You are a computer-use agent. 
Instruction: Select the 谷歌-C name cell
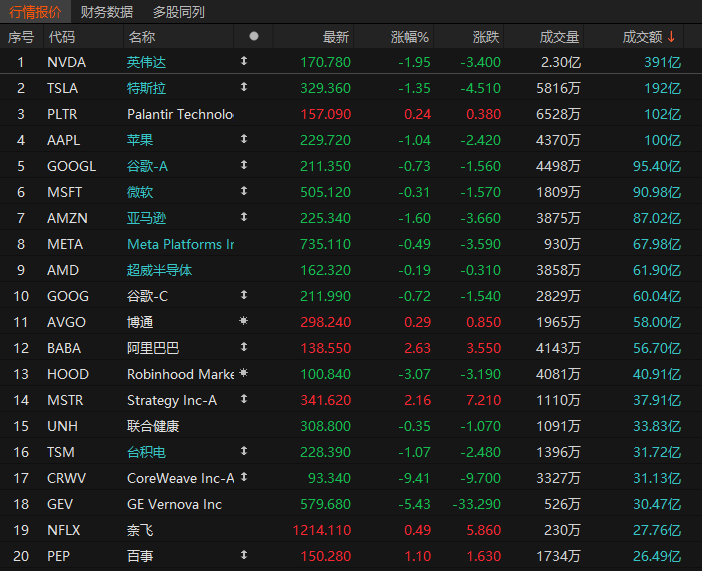[147, 296]
